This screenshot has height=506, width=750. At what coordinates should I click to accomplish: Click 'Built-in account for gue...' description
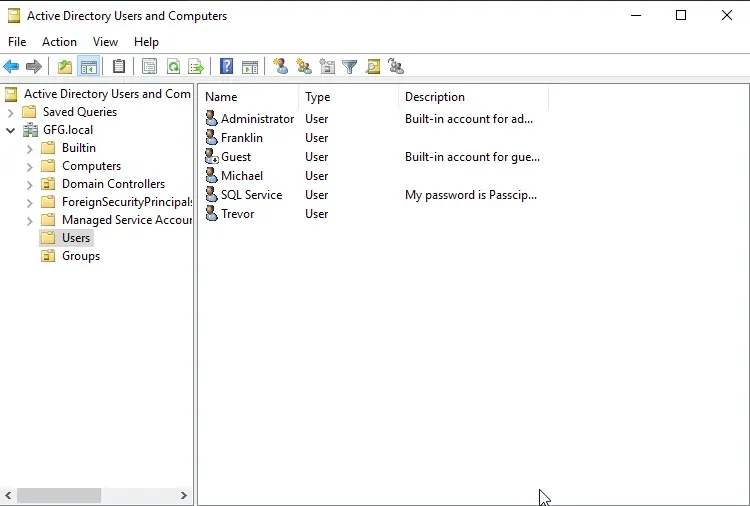(x=472, y=157)
